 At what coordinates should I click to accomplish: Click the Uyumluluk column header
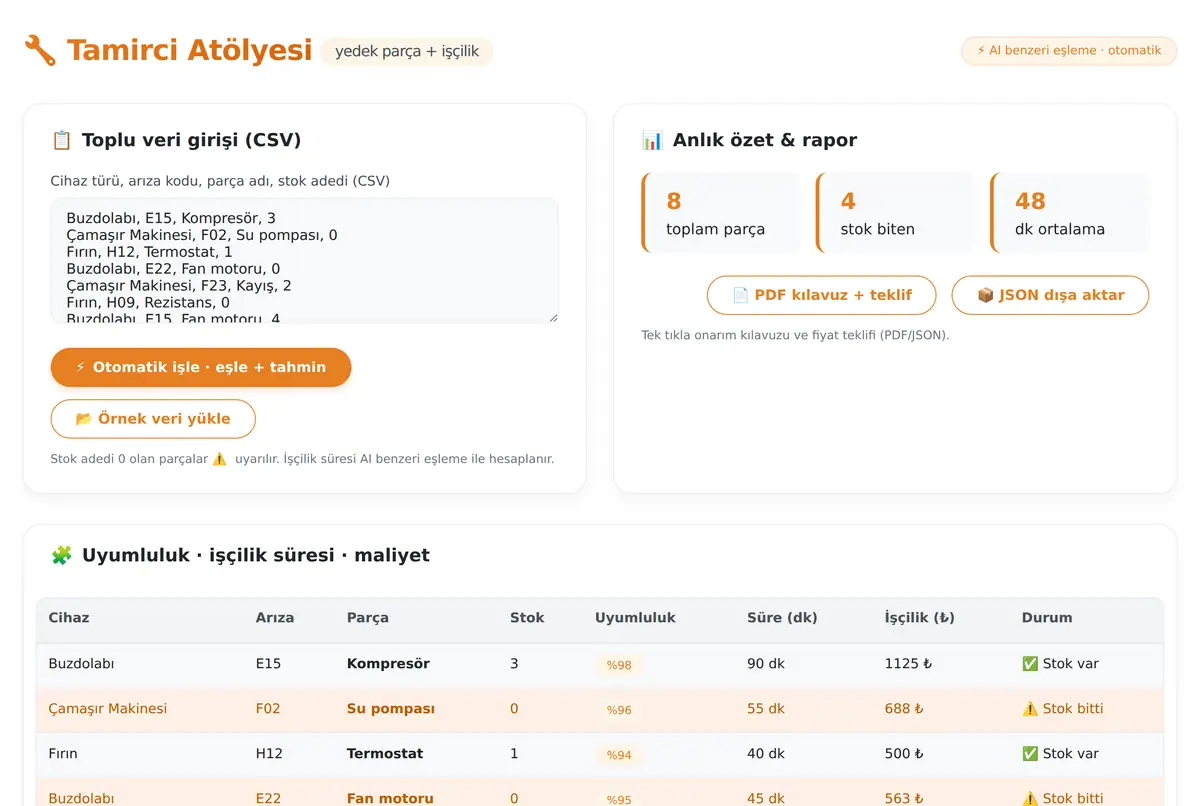(x=635, y=618)
